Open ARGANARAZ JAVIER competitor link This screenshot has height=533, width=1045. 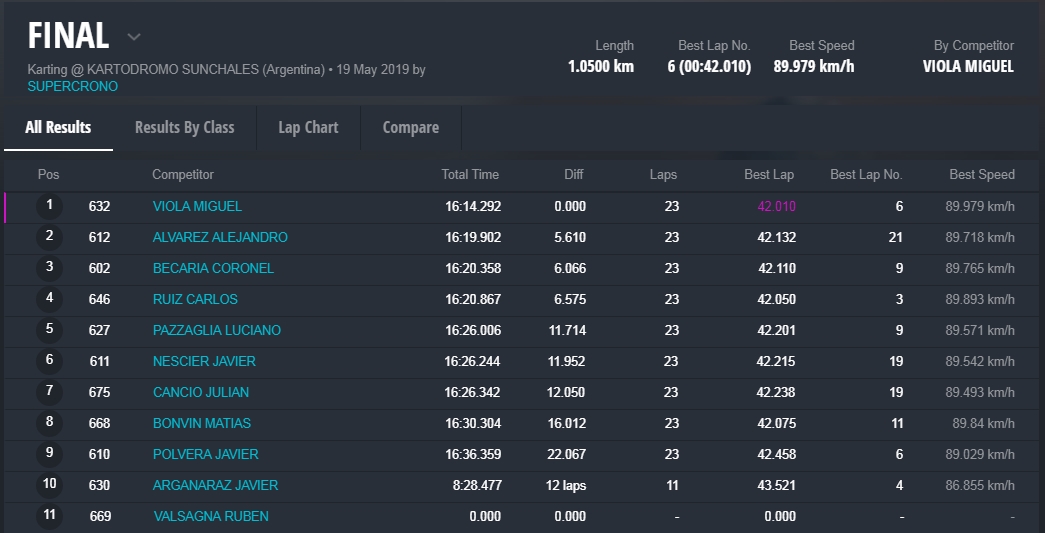[215, 486]
